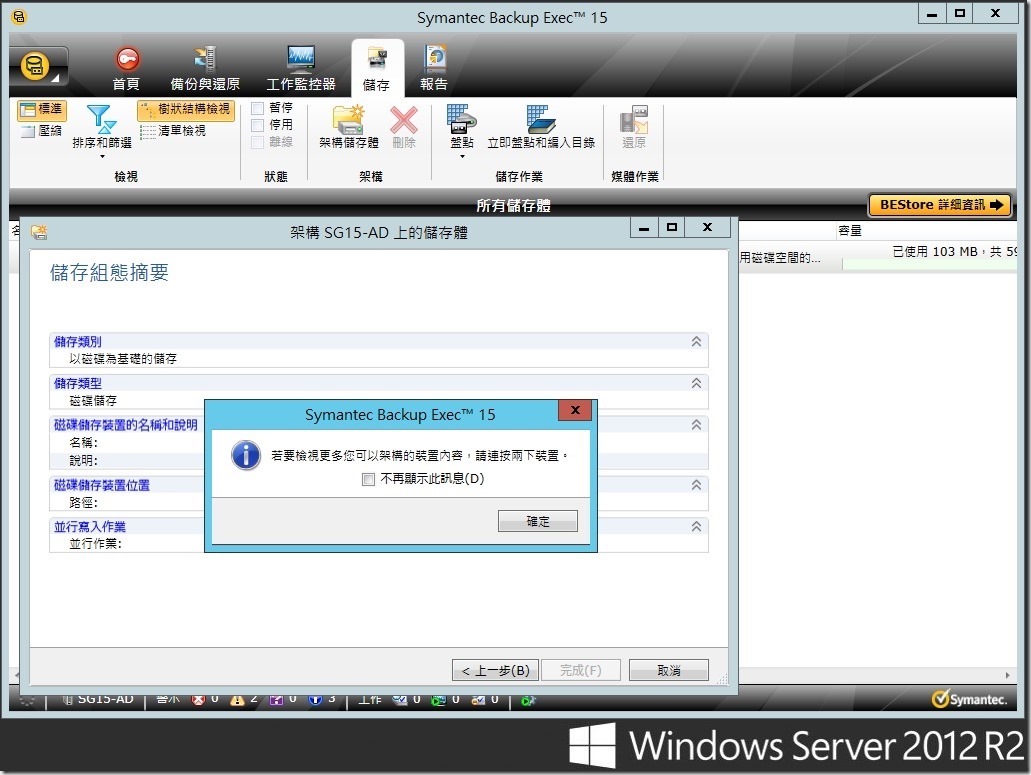Open the 報告 (Reports) tab
The image size is (1031, 775).
(434, 69)
